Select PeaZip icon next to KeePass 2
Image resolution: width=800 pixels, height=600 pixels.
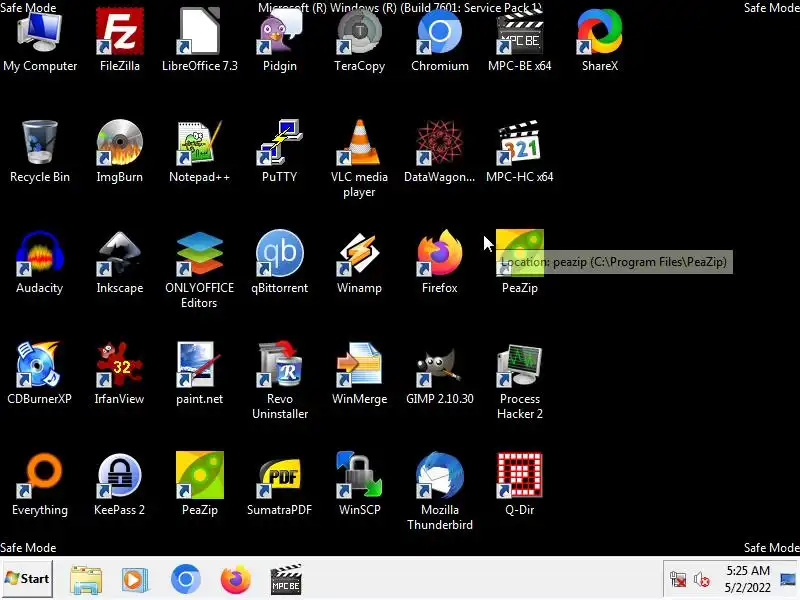click(x=199, y=475)
